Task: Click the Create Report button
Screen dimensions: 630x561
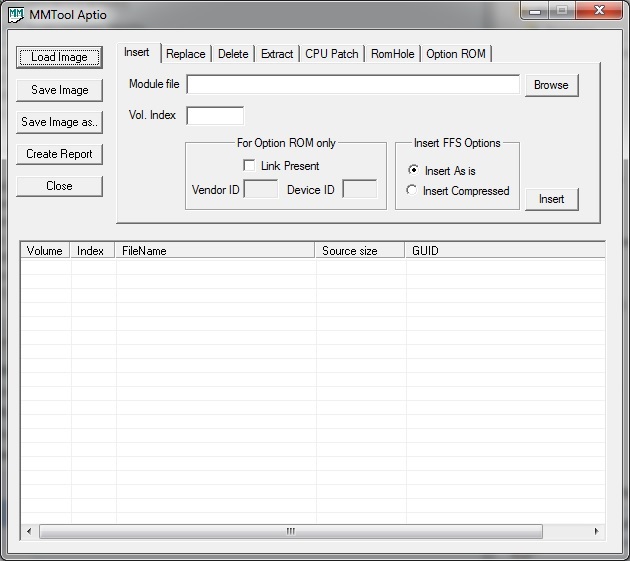Action: coord(59,154)
